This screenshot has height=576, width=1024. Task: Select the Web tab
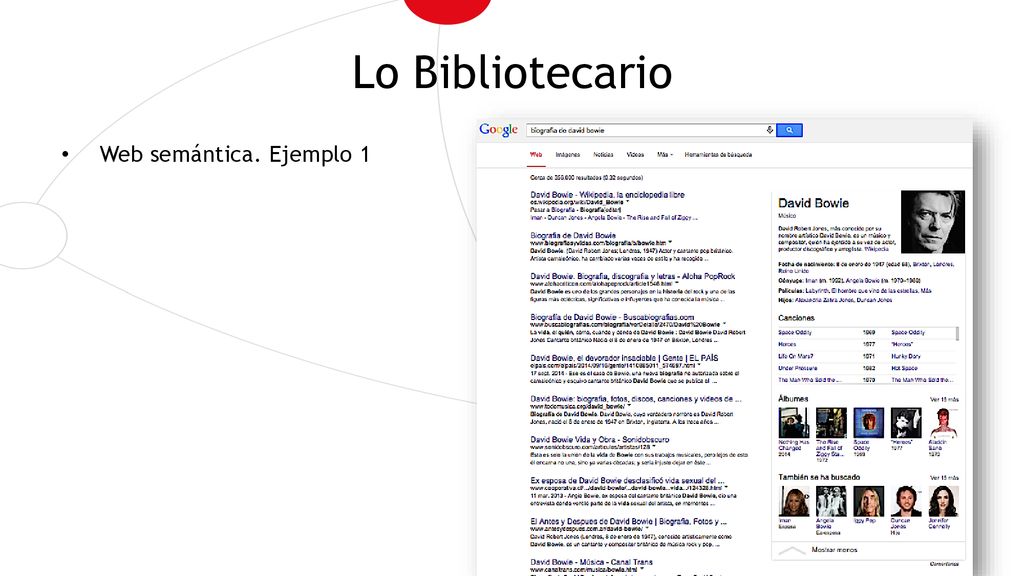[x=536, y=155]
